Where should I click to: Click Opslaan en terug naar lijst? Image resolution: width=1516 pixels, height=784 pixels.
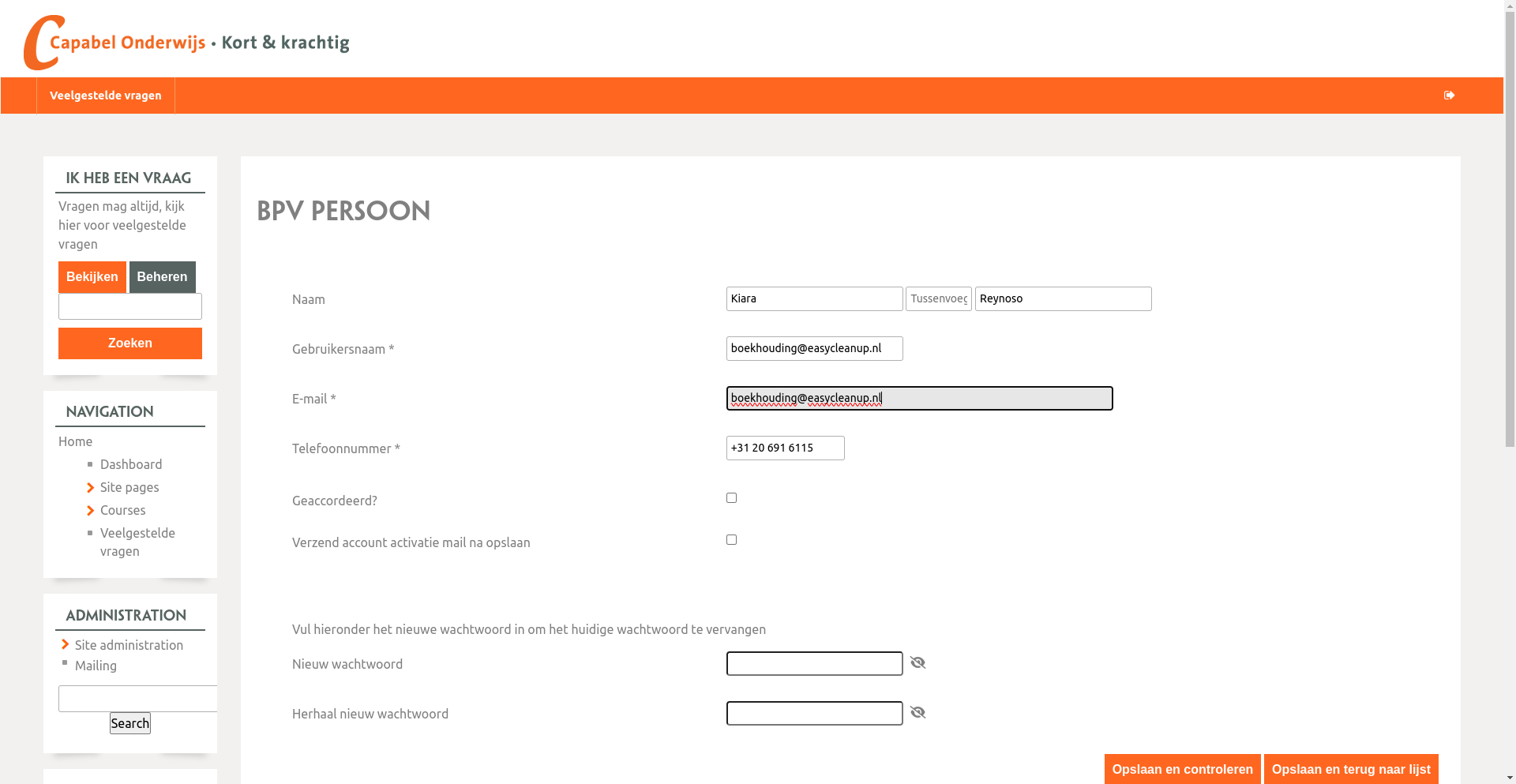[1351, 769]
